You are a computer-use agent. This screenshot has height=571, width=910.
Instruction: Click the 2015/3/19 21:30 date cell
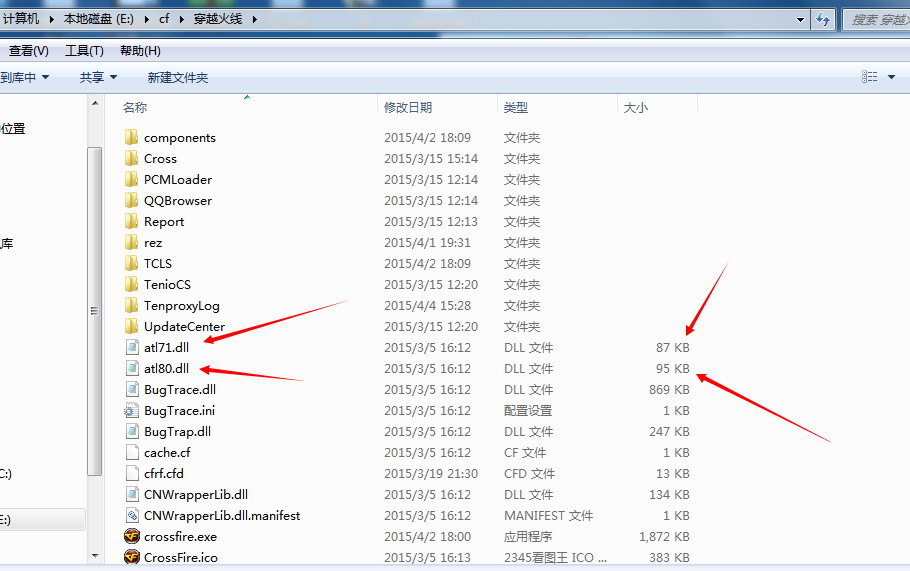[431, 474]
